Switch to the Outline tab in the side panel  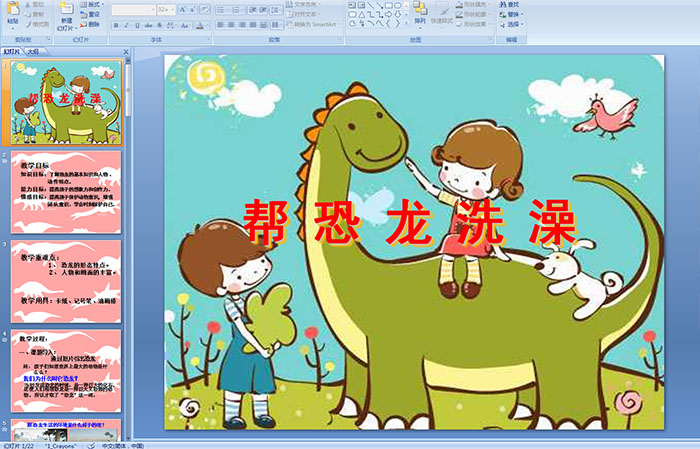pos(33,50)
